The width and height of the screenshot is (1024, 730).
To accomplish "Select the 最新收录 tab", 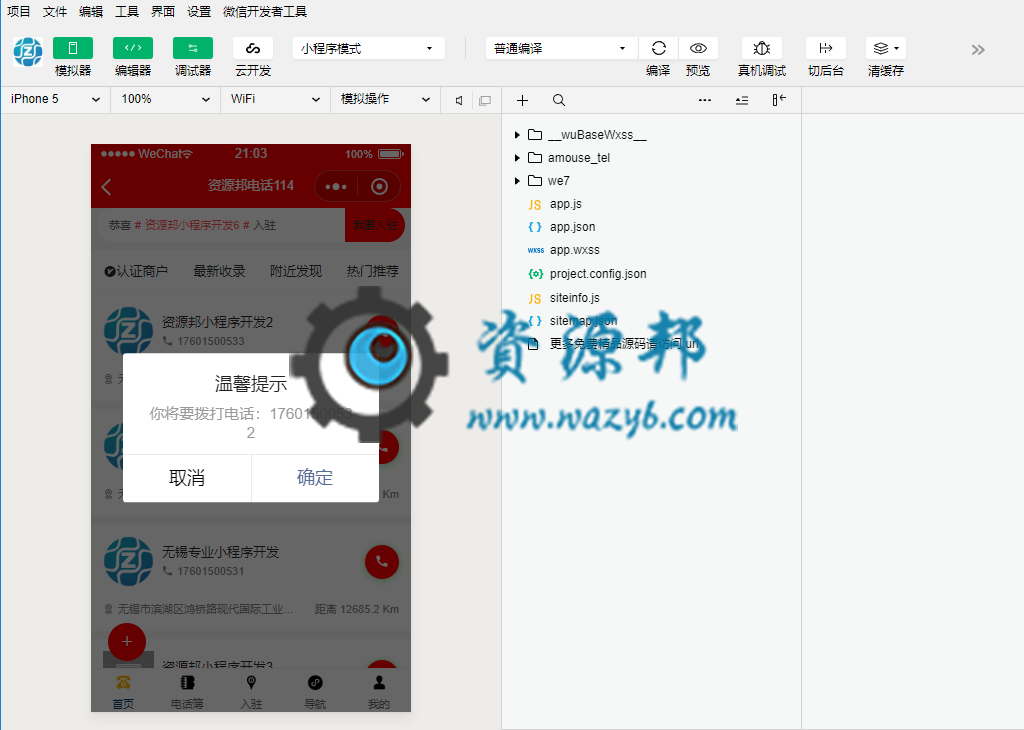I will [x=219, y=271].
